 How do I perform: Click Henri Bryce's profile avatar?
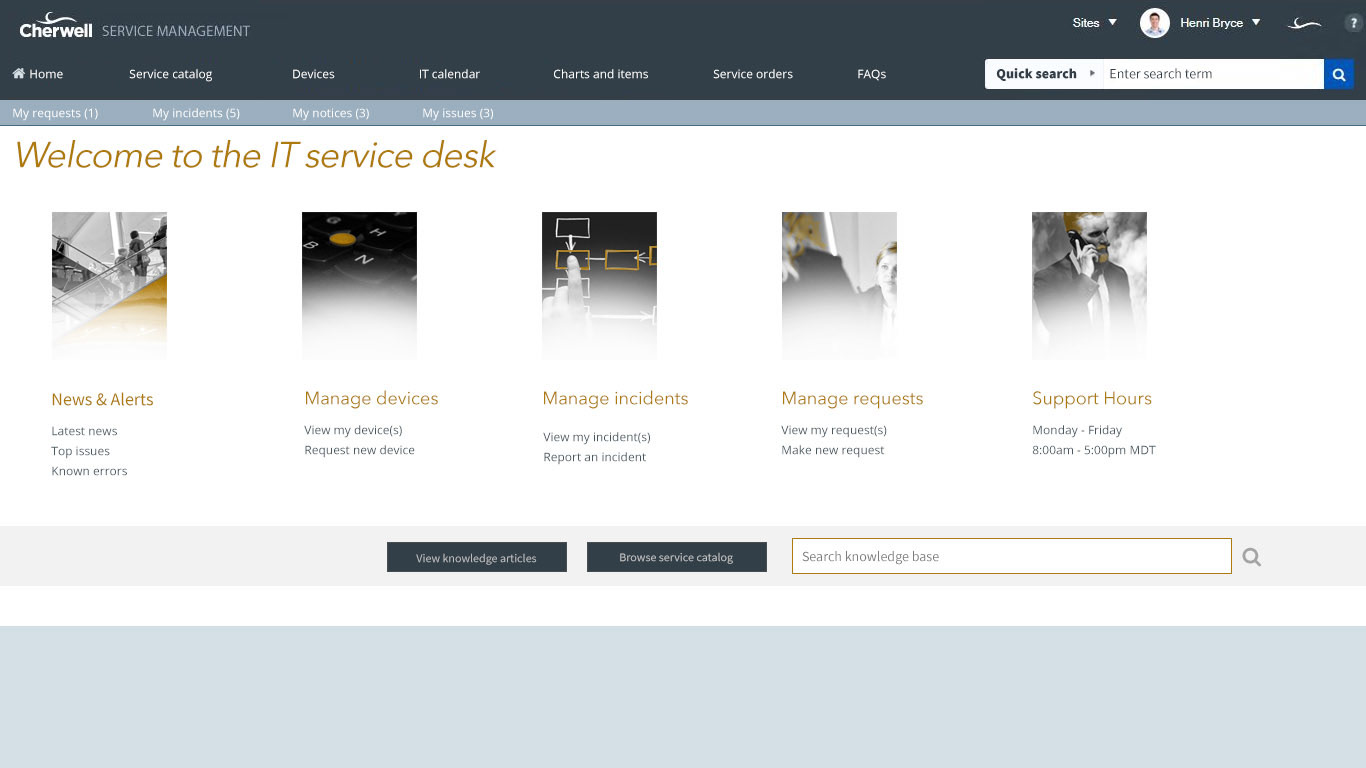coord(1154,23)
